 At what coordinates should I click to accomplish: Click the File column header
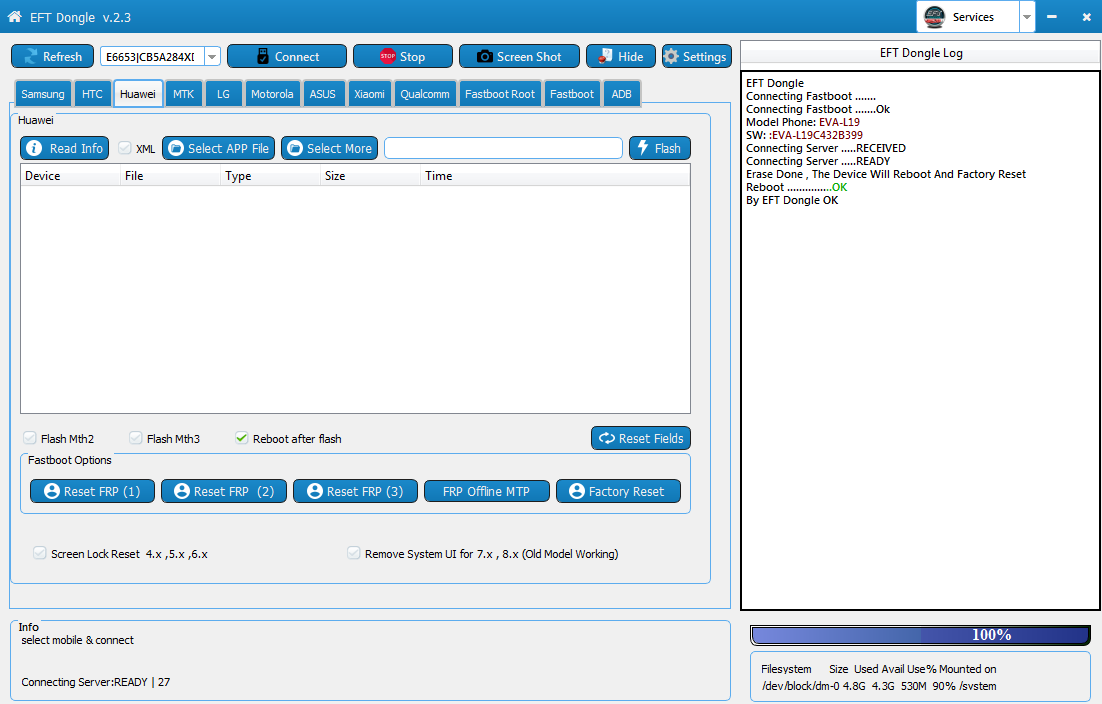pyautogui.click(x=170, y=176)
